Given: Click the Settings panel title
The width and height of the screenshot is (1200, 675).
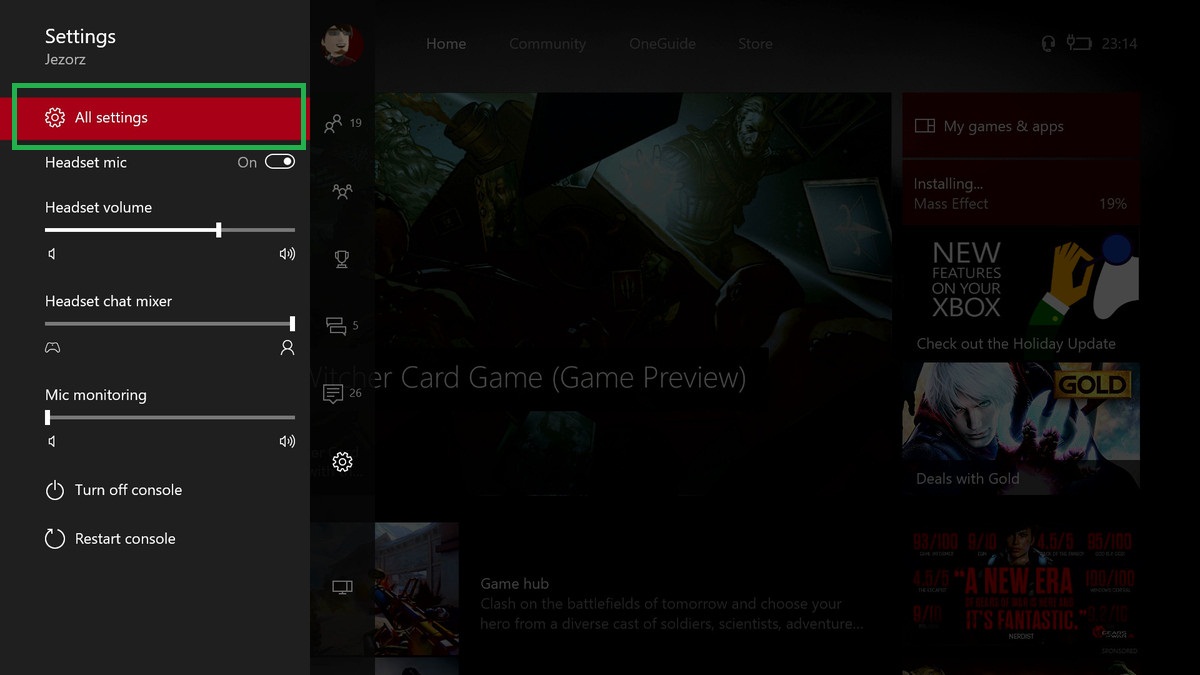Looking at the screenshot, I should click(x=80, y=36).
